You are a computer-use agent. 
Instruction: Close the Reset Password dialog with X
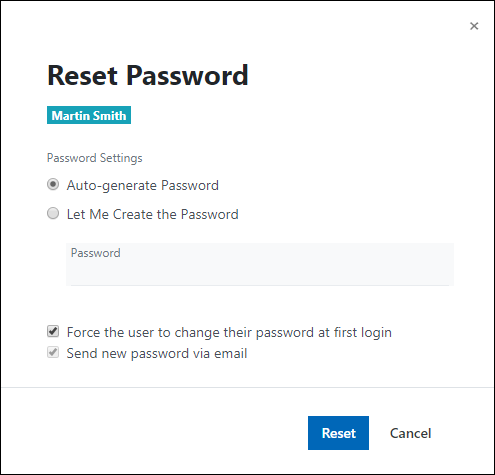pyautogui.click(x=474, y=26)
